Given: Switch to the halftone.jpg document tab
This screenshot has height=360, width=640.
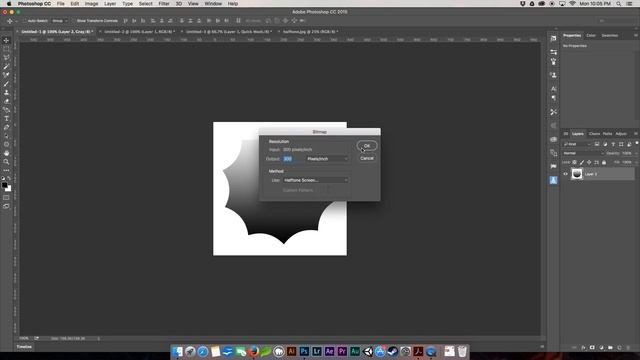Looking at the screenshot, I should (x=309, y=31).
